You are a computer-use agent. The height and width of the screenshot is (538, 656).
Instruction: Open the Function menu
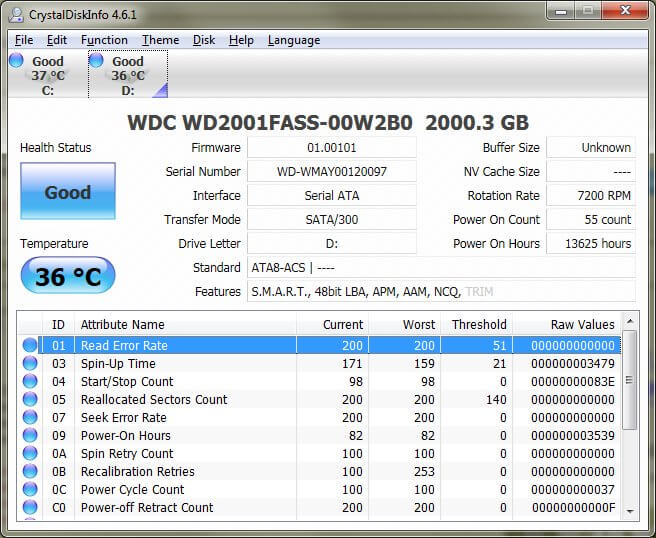pos(104,40)
